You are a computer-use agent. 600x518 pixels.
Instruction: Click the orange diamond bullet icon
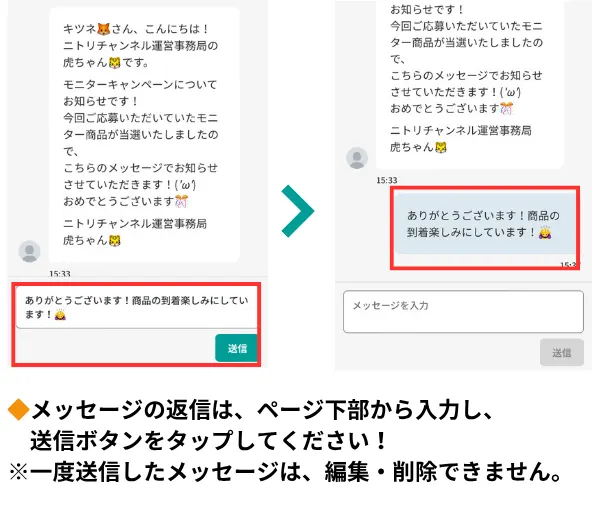click(x=19, y=410)
